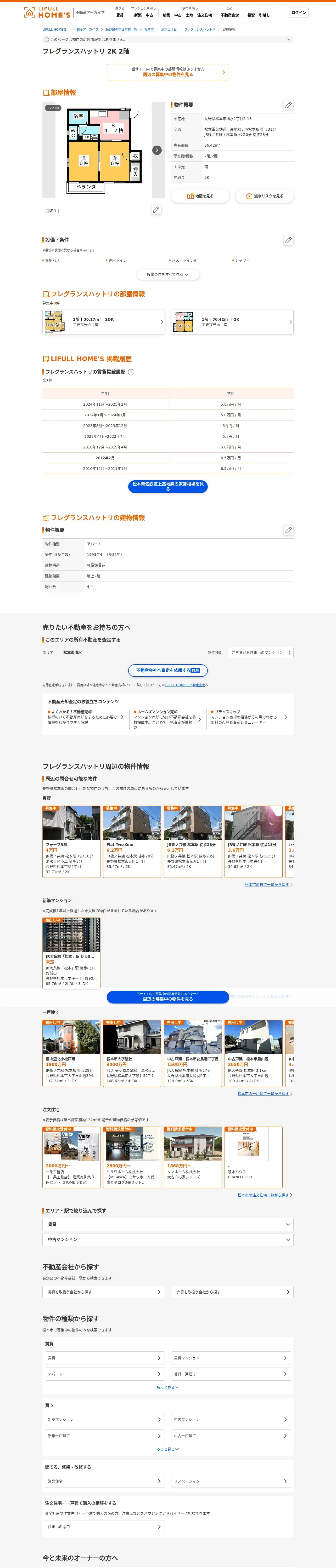Click arrow beside よくわかる！不動産売却
The image size is (336, 1568).
(x=122, y=717)
